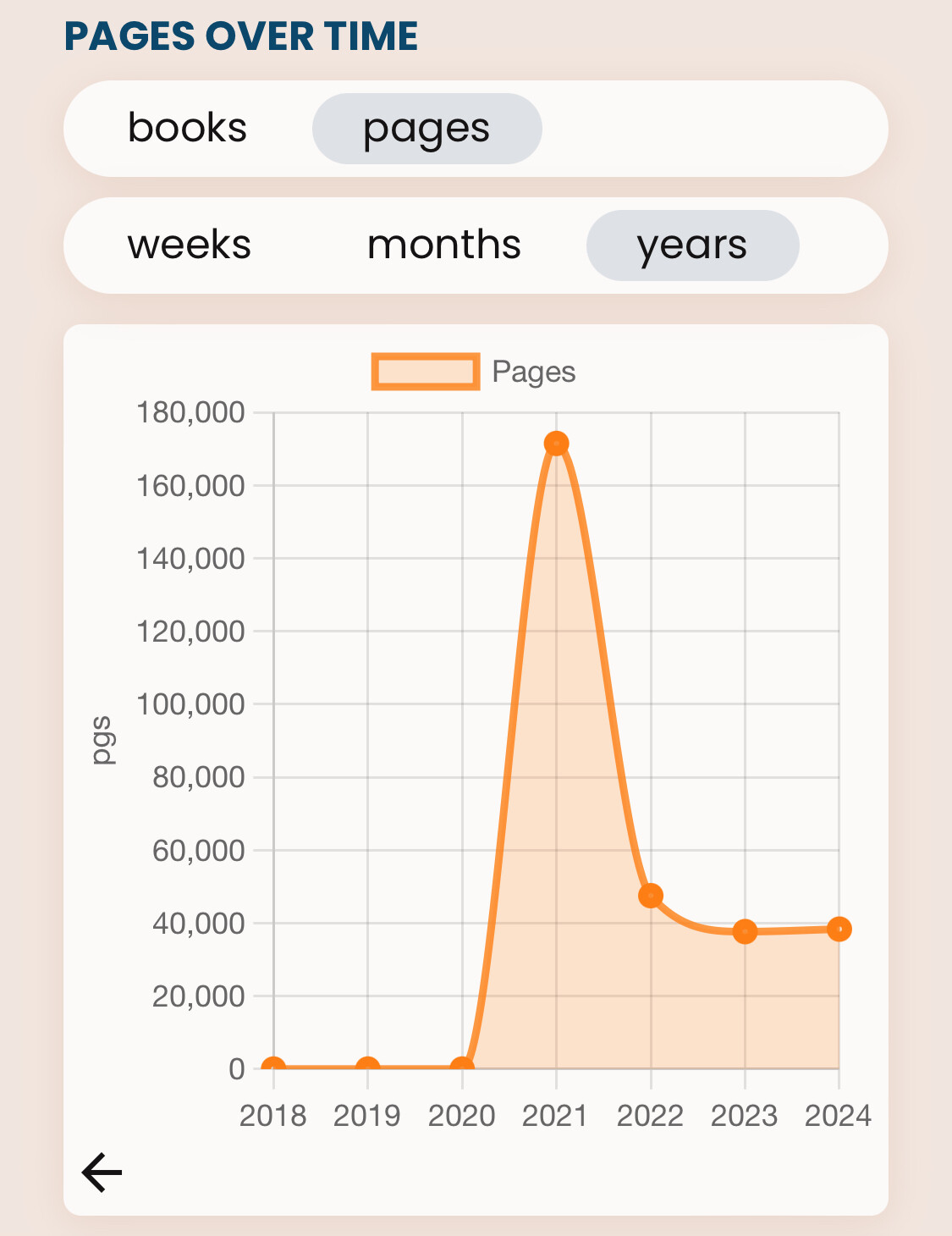Select the 2022 data point
This screenshot has width=952, height=1236.
(x=651, y=895)
